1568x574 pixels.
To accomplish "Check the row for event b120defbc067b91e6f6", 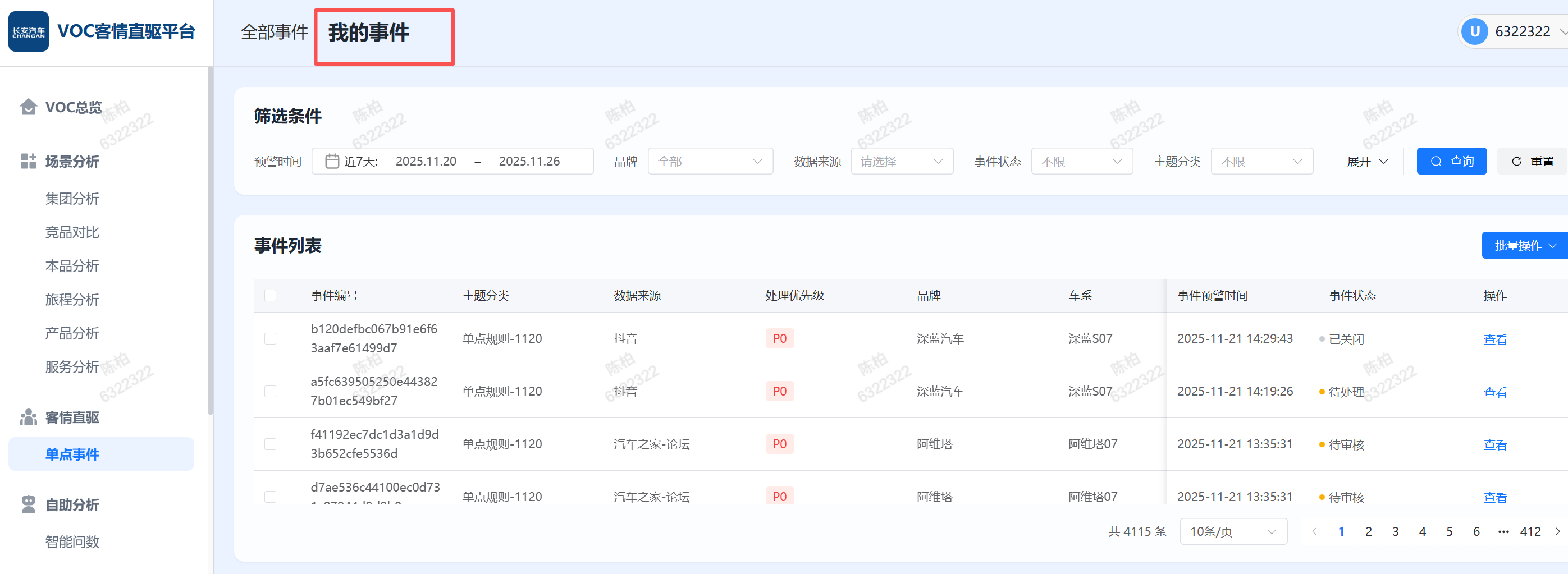I will coord(270,339).
